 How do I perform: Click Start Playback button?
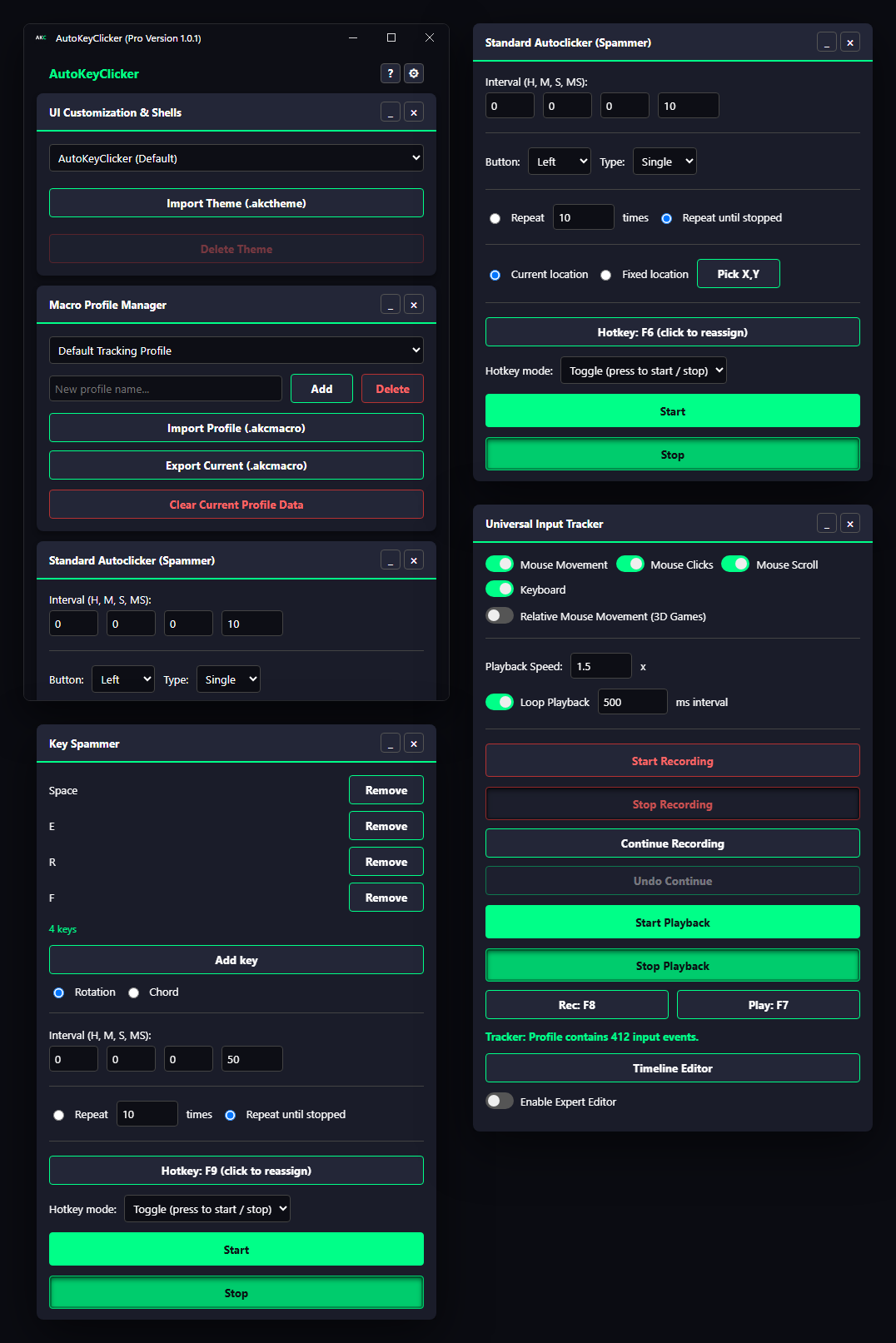pyautogui.click(x=673, y=923)
